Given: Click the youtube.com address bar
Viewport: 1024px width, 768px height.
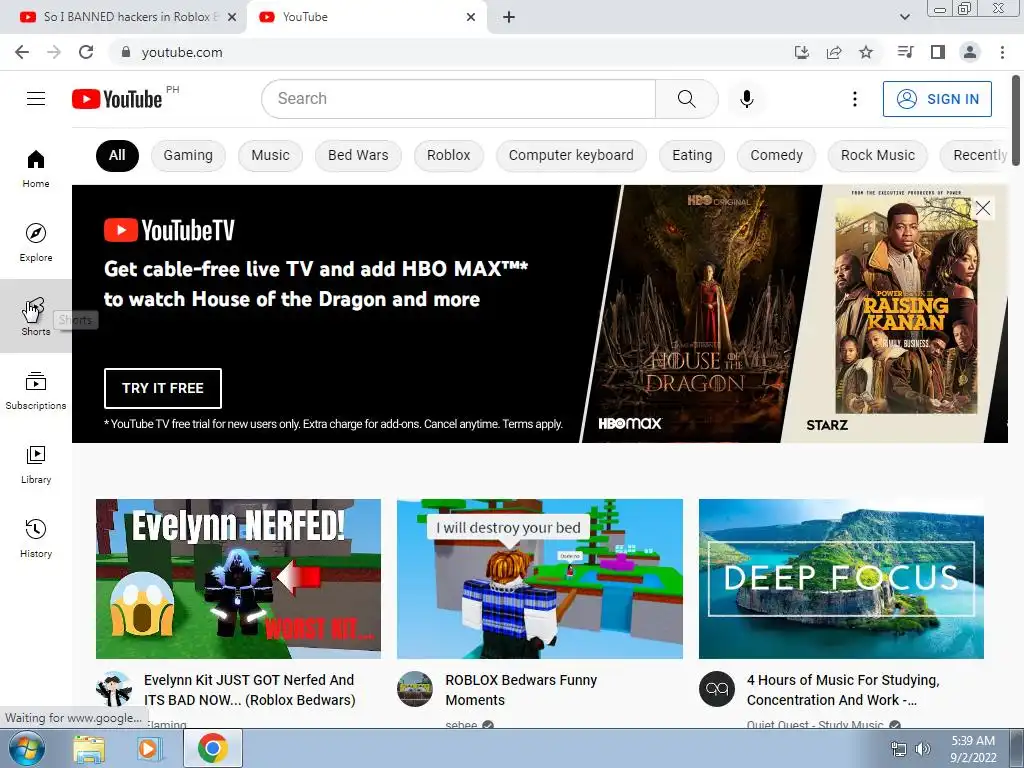Looking at the screenshot, I should [451, 52].
